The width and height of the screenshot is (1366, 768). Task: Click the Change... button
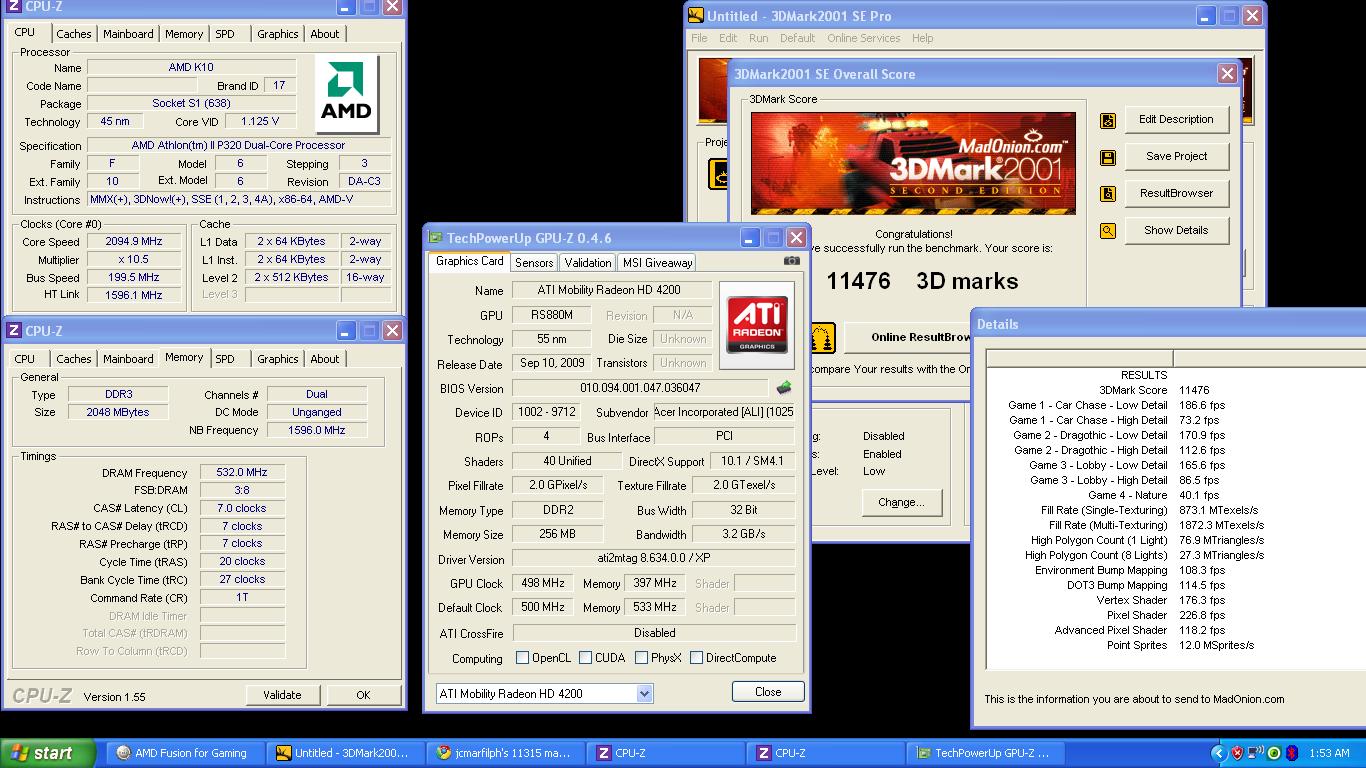901,502
